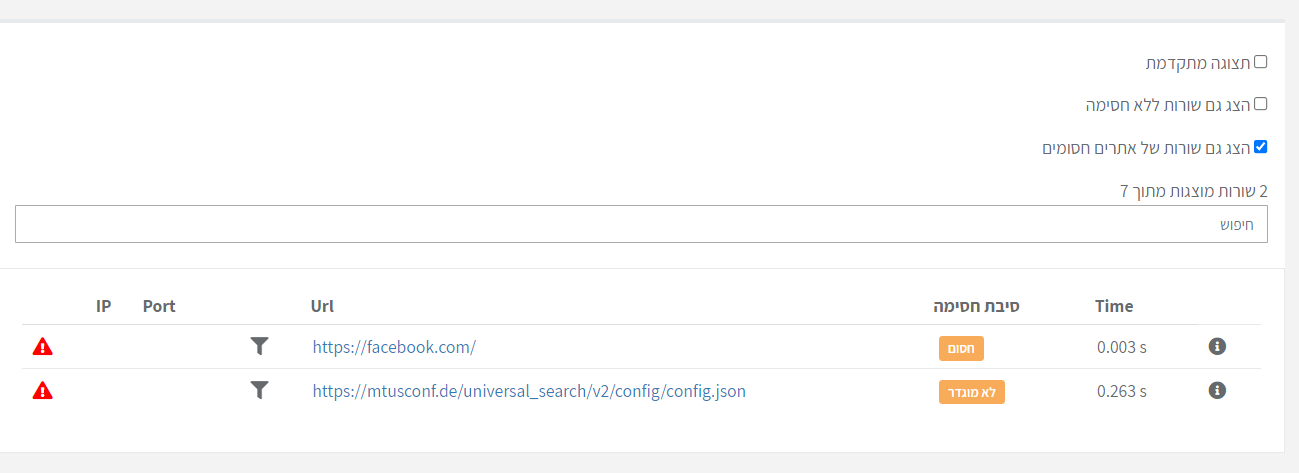Click filter icon for facebook.com row
The width and height of the screenshot is (1299, 473).
tap(259, 347)
